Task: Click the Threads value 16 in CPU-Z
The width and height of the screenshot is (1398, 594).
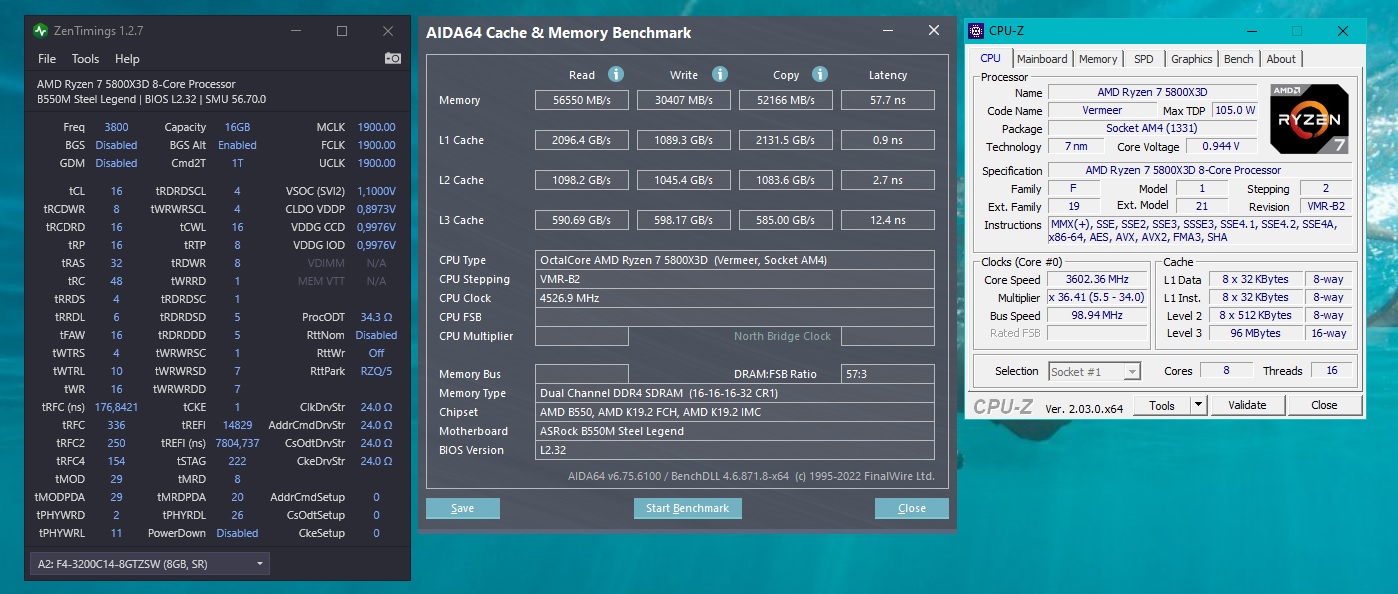Action: [x=1332, y=371]
